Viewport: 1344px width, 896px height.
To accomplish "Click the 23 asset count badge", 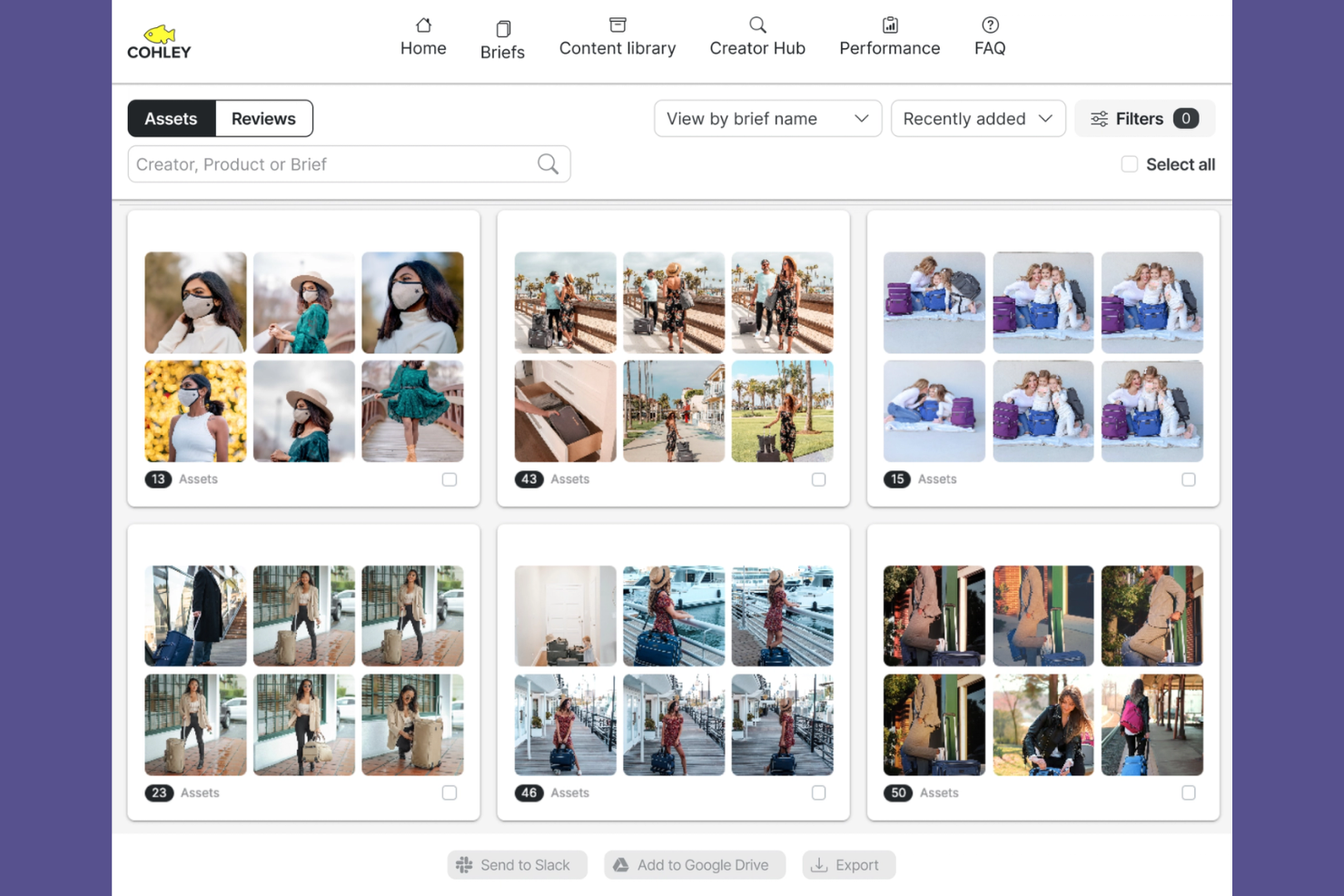I will (159, 793).
